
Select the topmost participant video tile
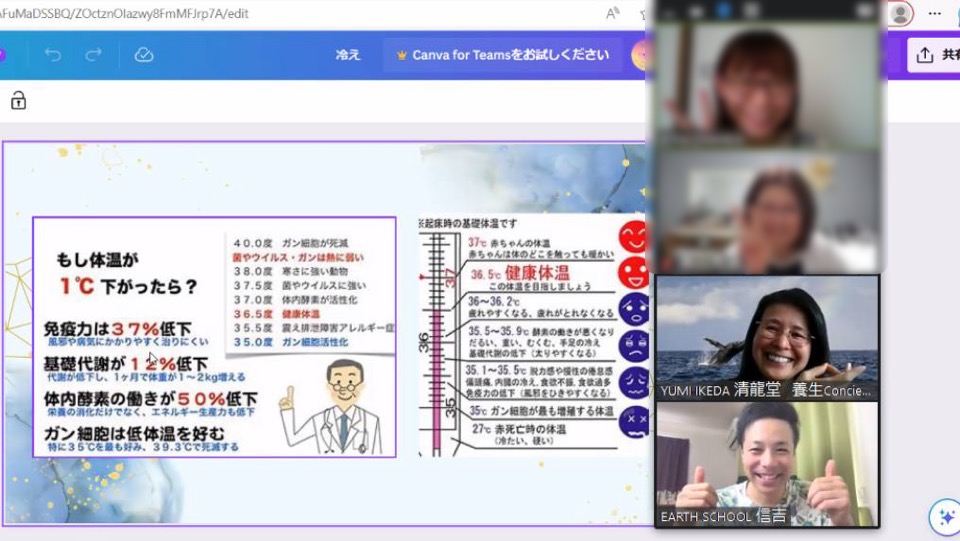pyautogui.click(x=767, y=85)
